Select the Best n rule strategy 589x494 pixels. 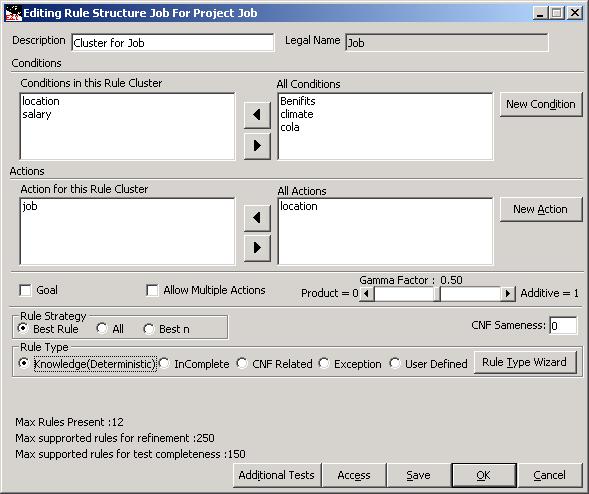pos(149,329)
